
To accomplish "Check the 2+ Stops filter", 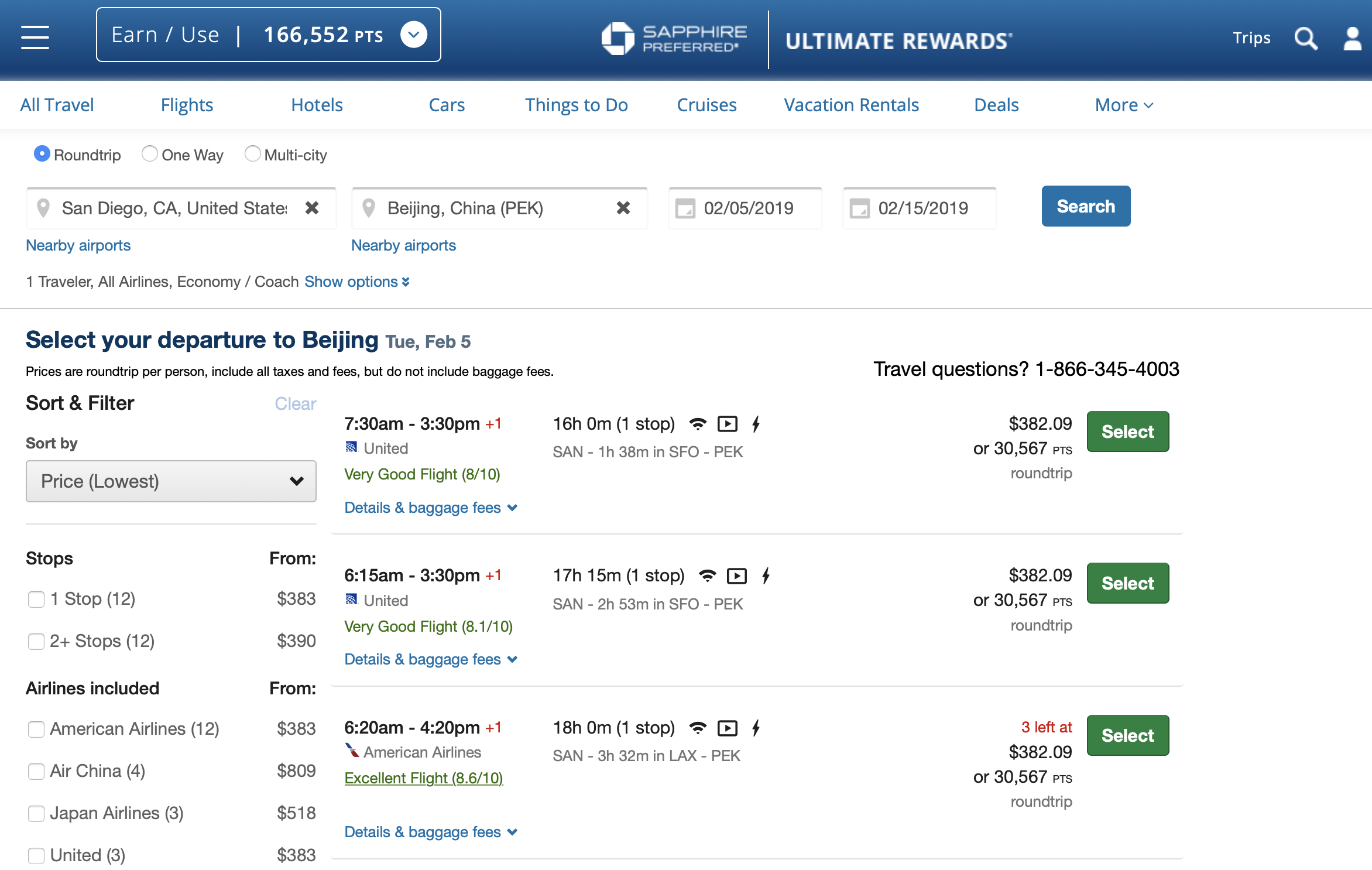I will pyautogui.click(x=36, y=642).
